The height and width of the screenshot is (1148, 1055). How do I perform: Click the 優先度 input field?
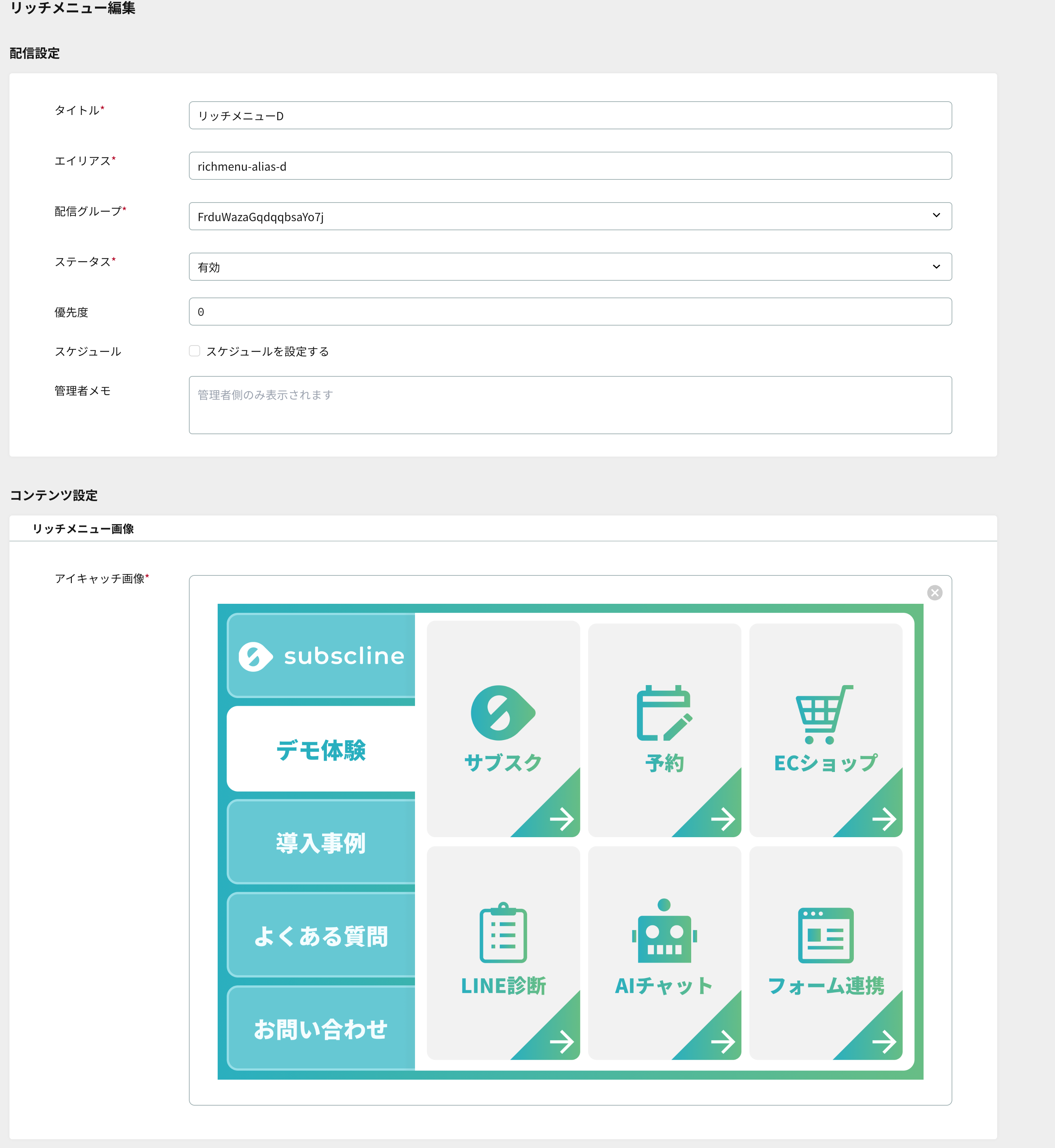coord(570,312)
